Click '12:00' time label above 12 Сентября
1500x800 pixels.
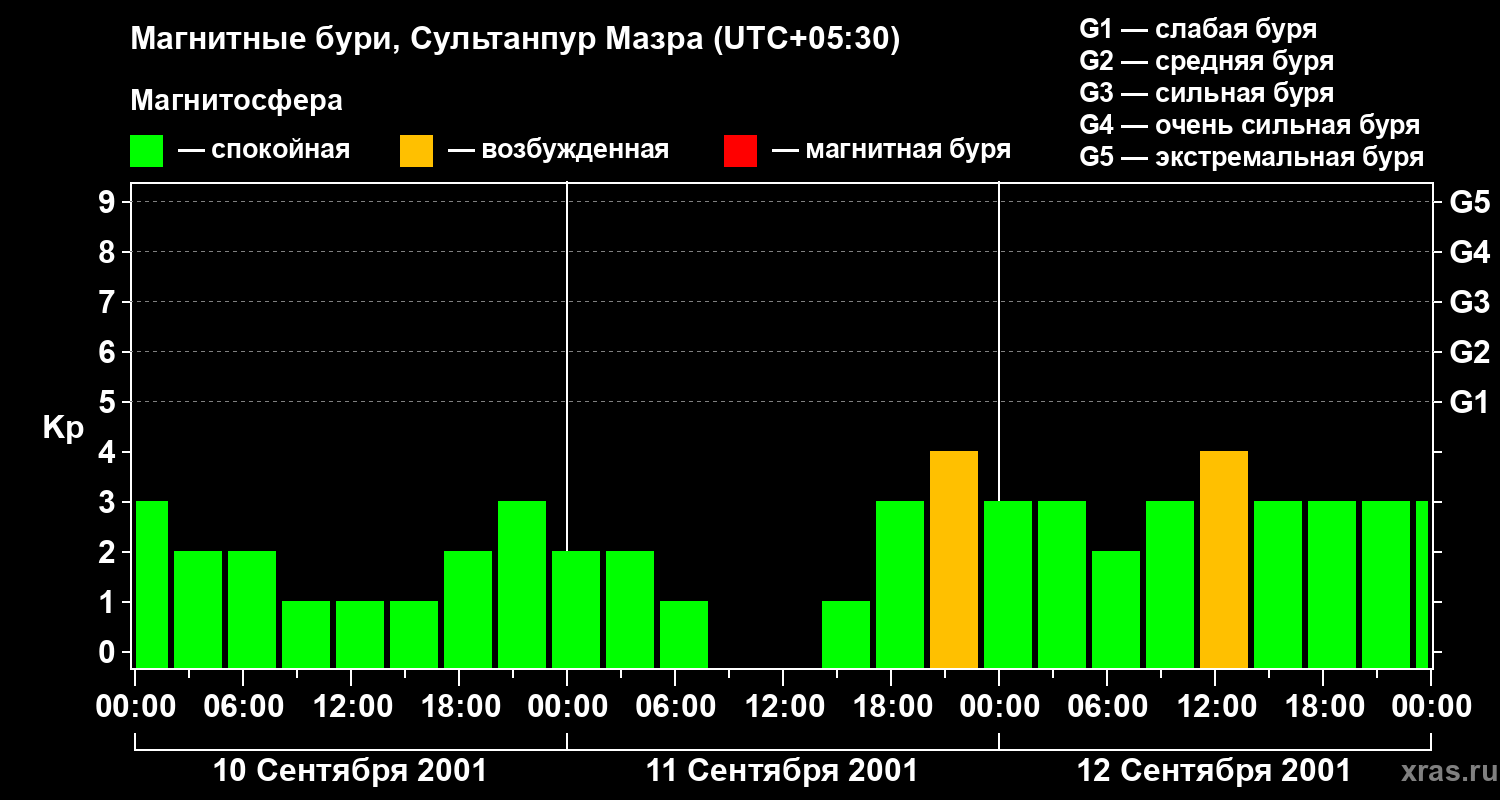click(x=1216, y=707)
